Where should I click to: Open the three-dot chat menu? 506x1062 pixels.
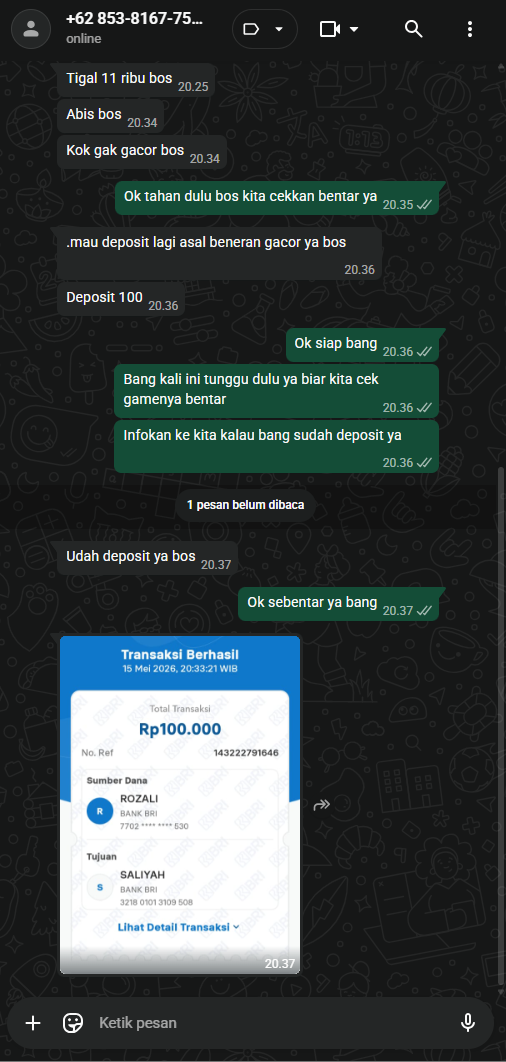click(469, 28)
